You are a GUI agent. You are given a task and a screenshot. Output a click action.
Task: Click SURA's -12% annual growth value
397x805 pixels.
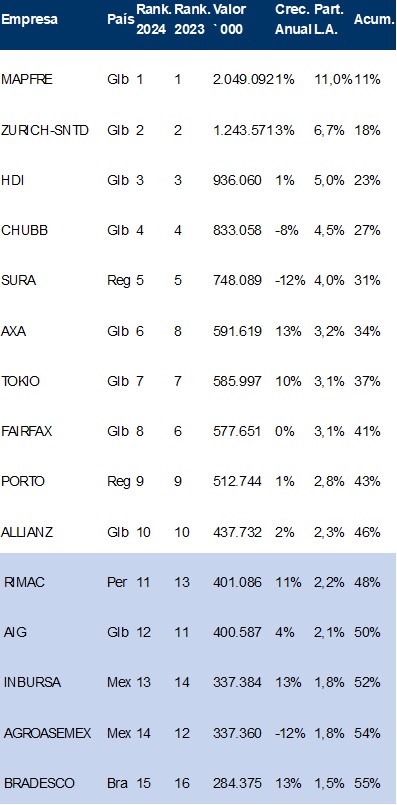(290, 281)
